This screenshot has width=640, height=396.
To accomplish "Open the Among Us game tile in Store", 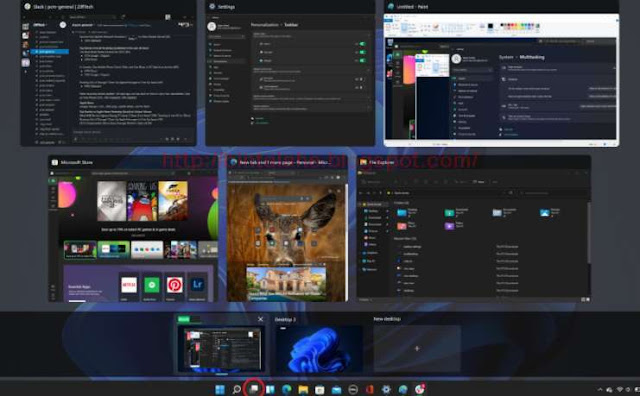I will point(142,201).
